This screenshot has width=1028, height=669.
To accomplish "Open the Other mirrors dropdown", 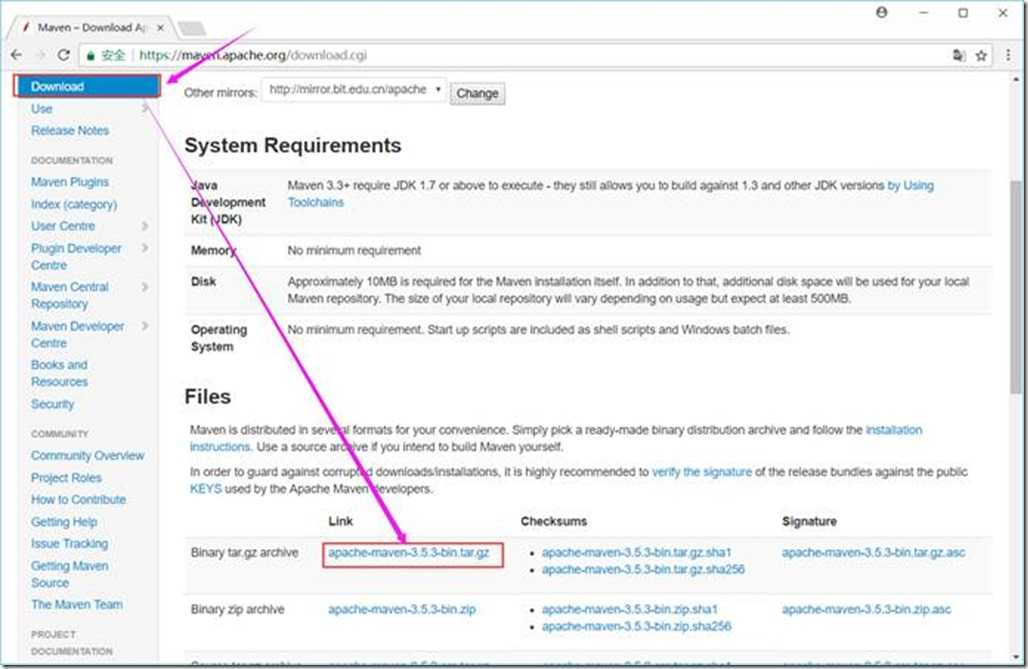I will [353, 90].
